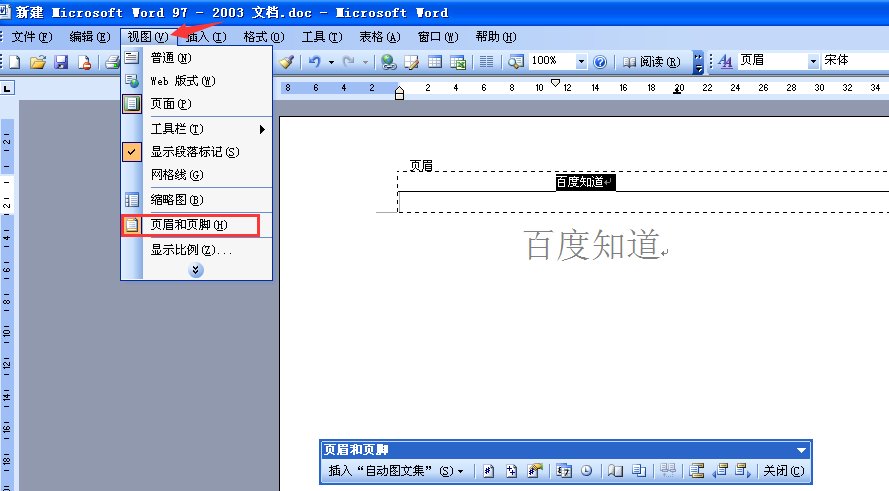Click Switch Between Header and Footer icon

coord(697,471)
